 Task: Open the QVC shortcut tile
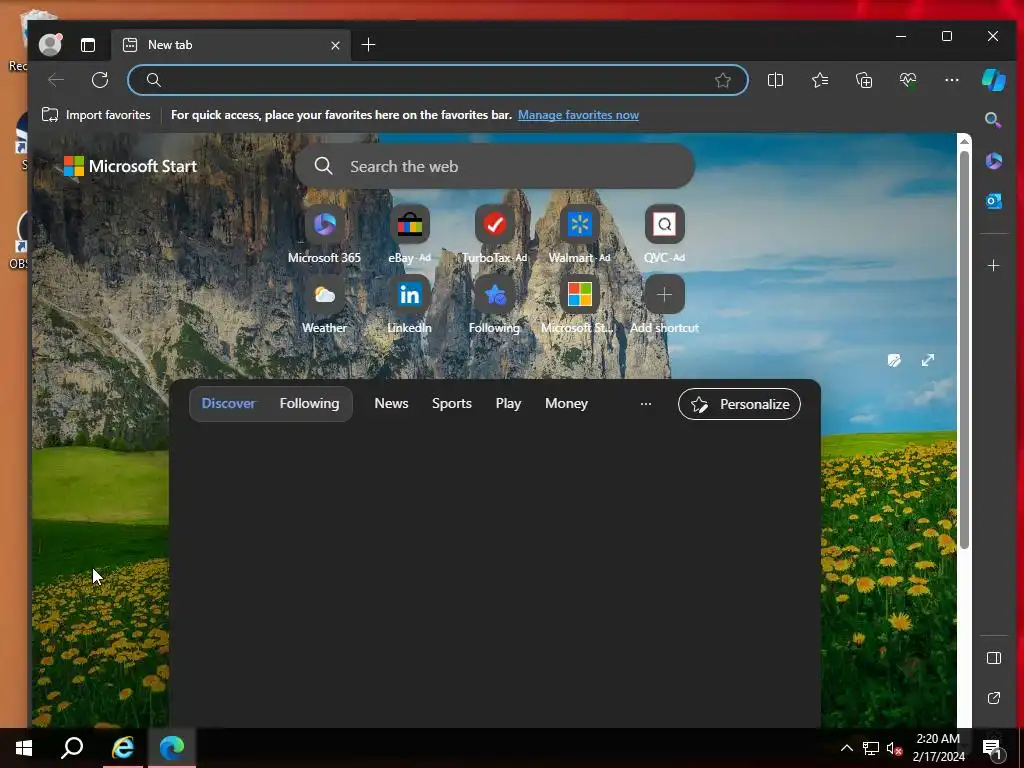tap(664, 234)
